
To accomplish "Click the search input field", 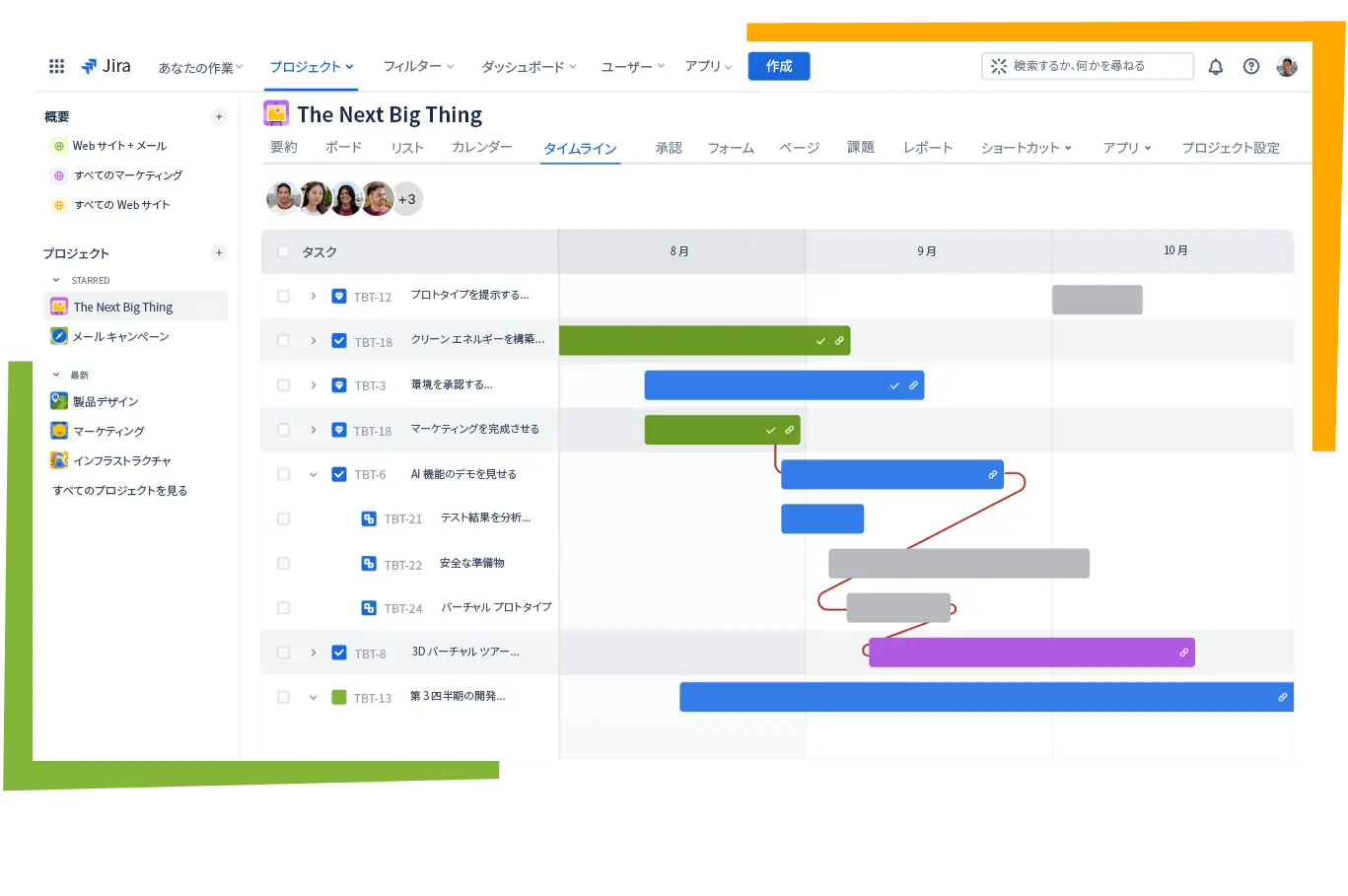I will click(x=1088, y=66).
